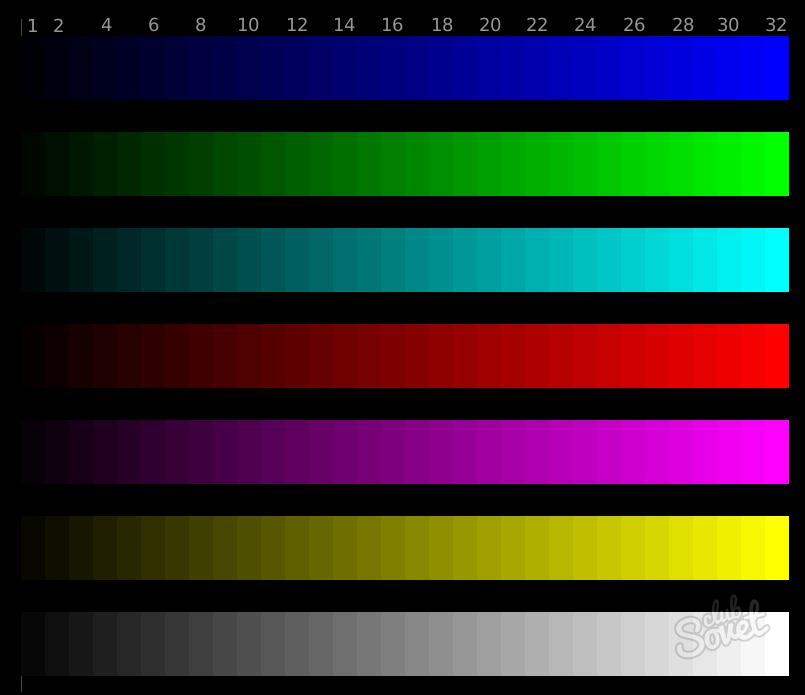The width and height of the screenshot is (805, 695).
Task: Click the Club Sovet watermark logo
Action: click(x=721, y=628)
